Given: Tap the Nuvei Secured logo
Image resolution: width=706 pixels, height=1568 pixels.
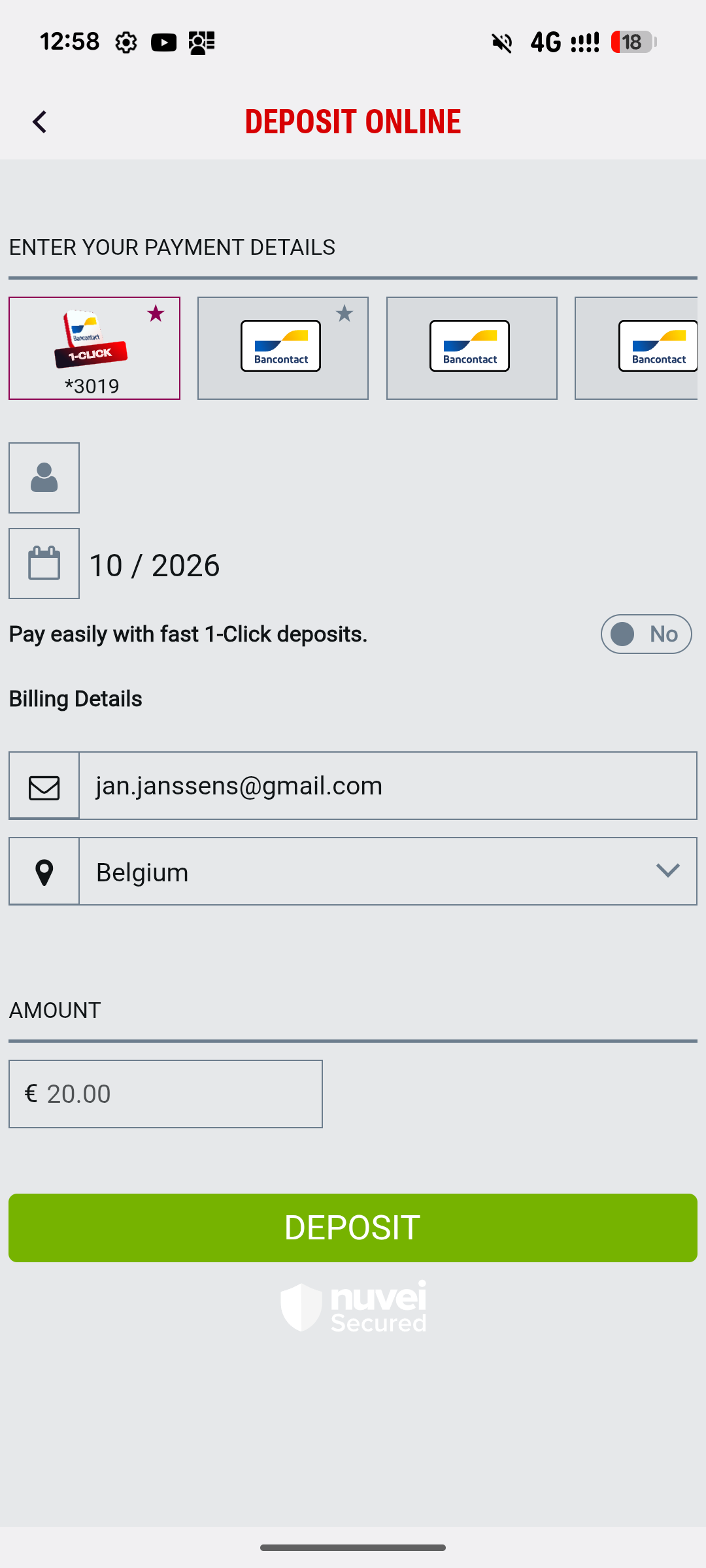Looking at the screenshot, I should point(354,1307).
